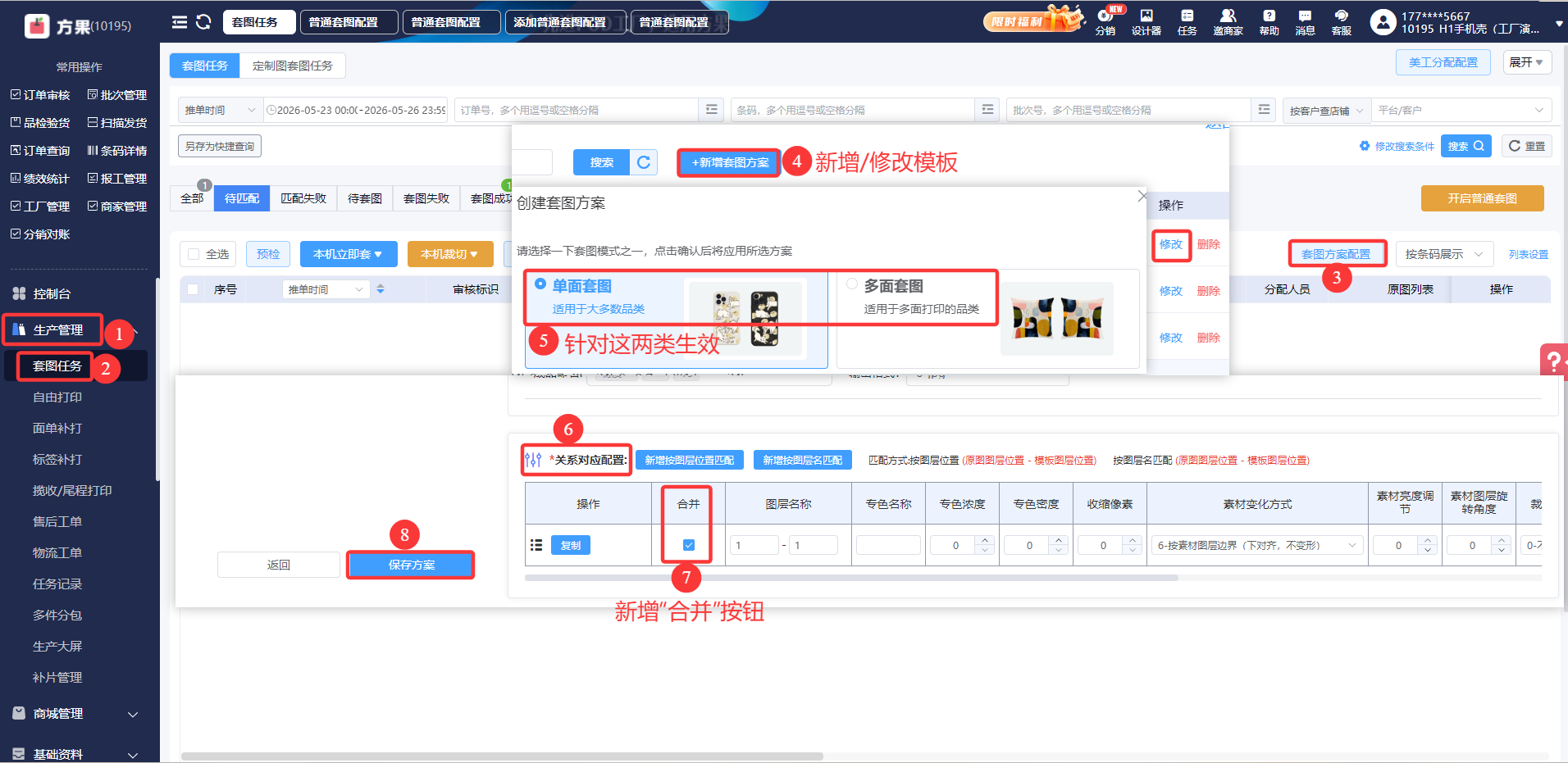The image size is (1568, 763).
Task: Open the account dropdown arrow
Action: (1559, 24)
